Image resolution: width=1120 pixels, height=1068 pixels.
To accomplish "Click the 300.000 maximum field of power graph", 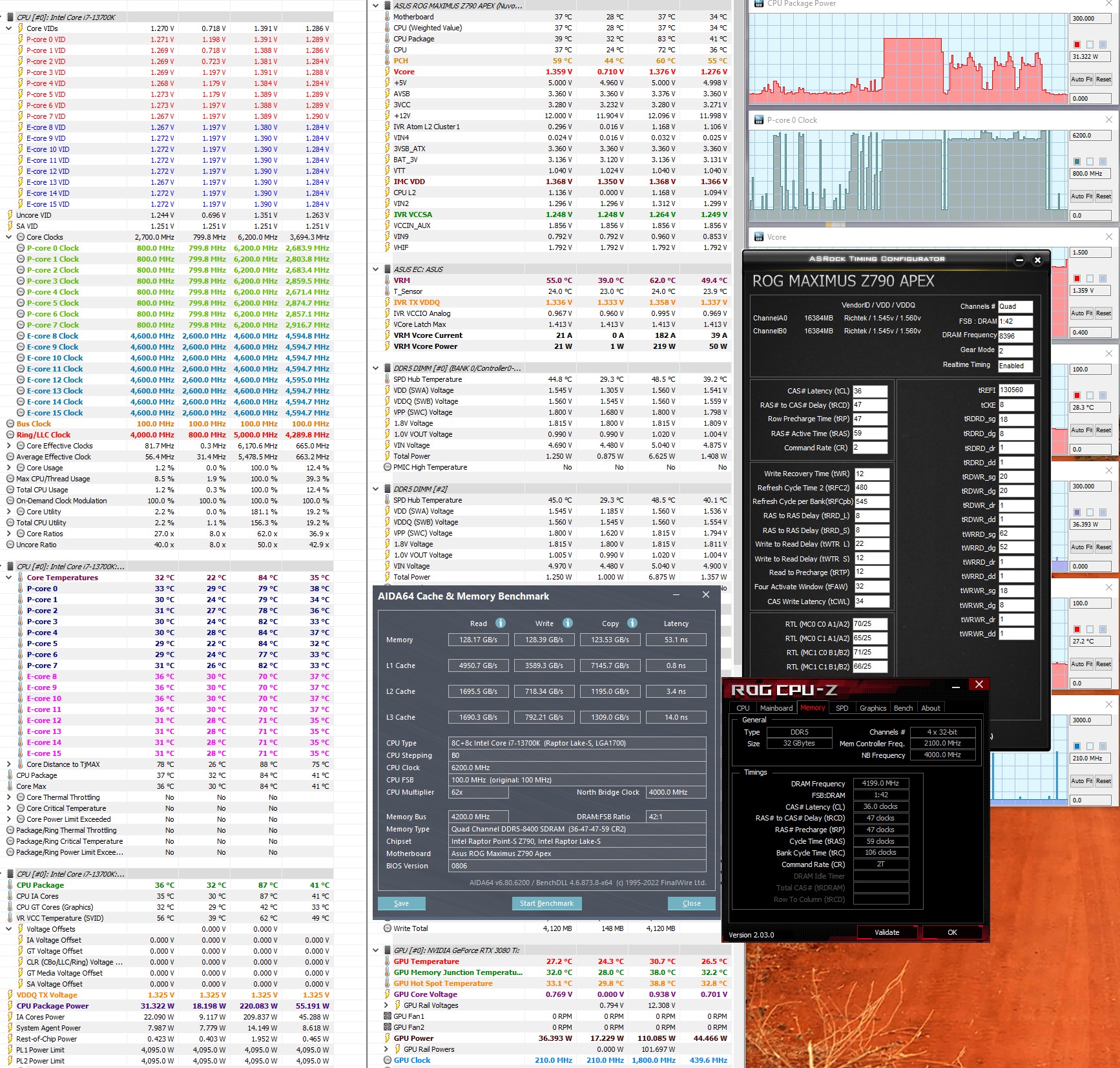I will [x=1092, y=19].
